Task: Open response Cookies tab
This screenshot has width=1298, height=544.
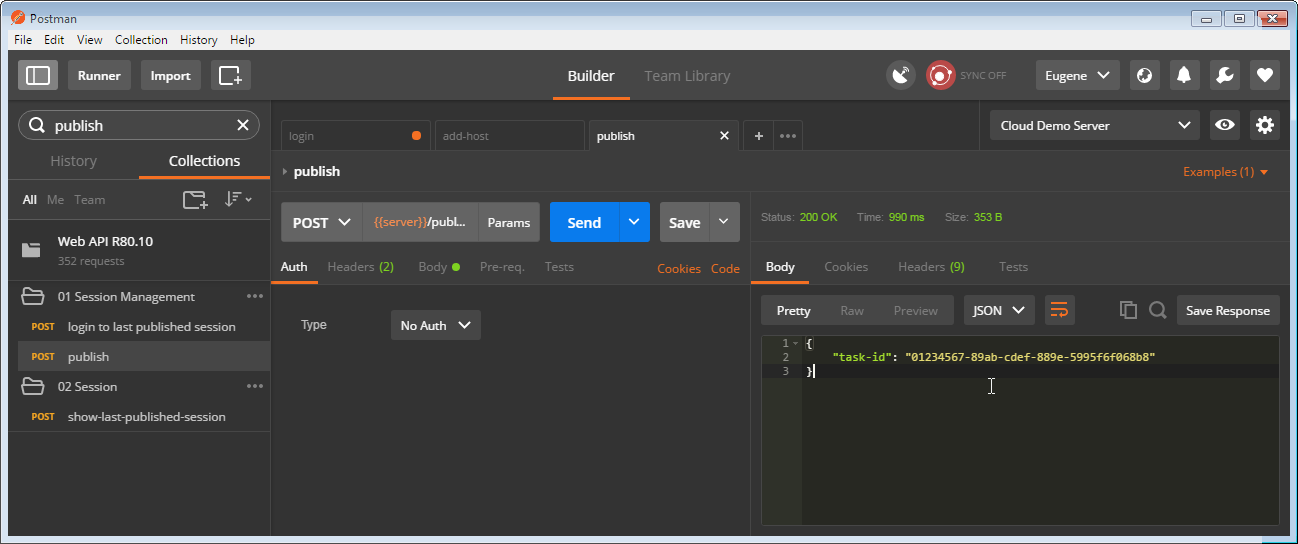Action: coord(846,267)
